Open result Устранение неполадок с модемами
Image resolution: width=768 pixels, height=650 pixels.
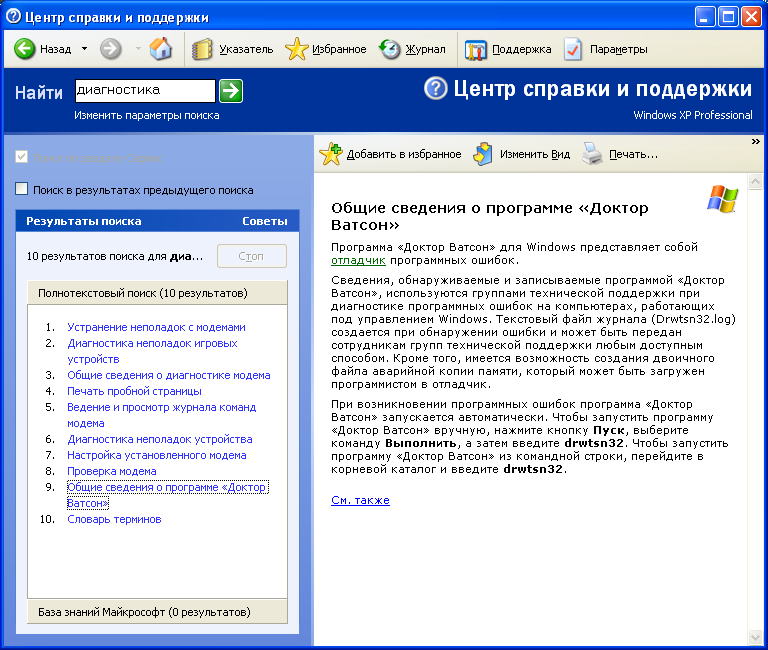[156, 327]
